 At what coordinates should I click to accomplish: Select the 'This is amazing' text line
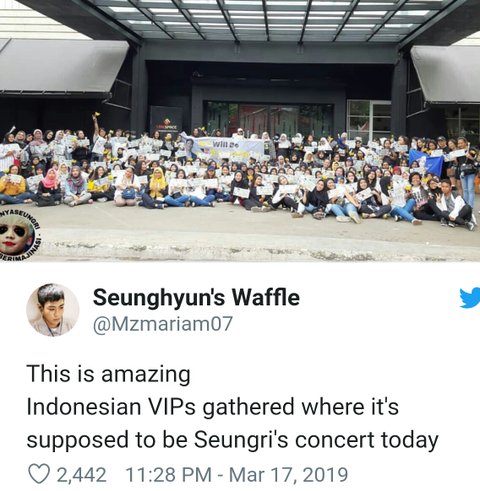[109, 374]
